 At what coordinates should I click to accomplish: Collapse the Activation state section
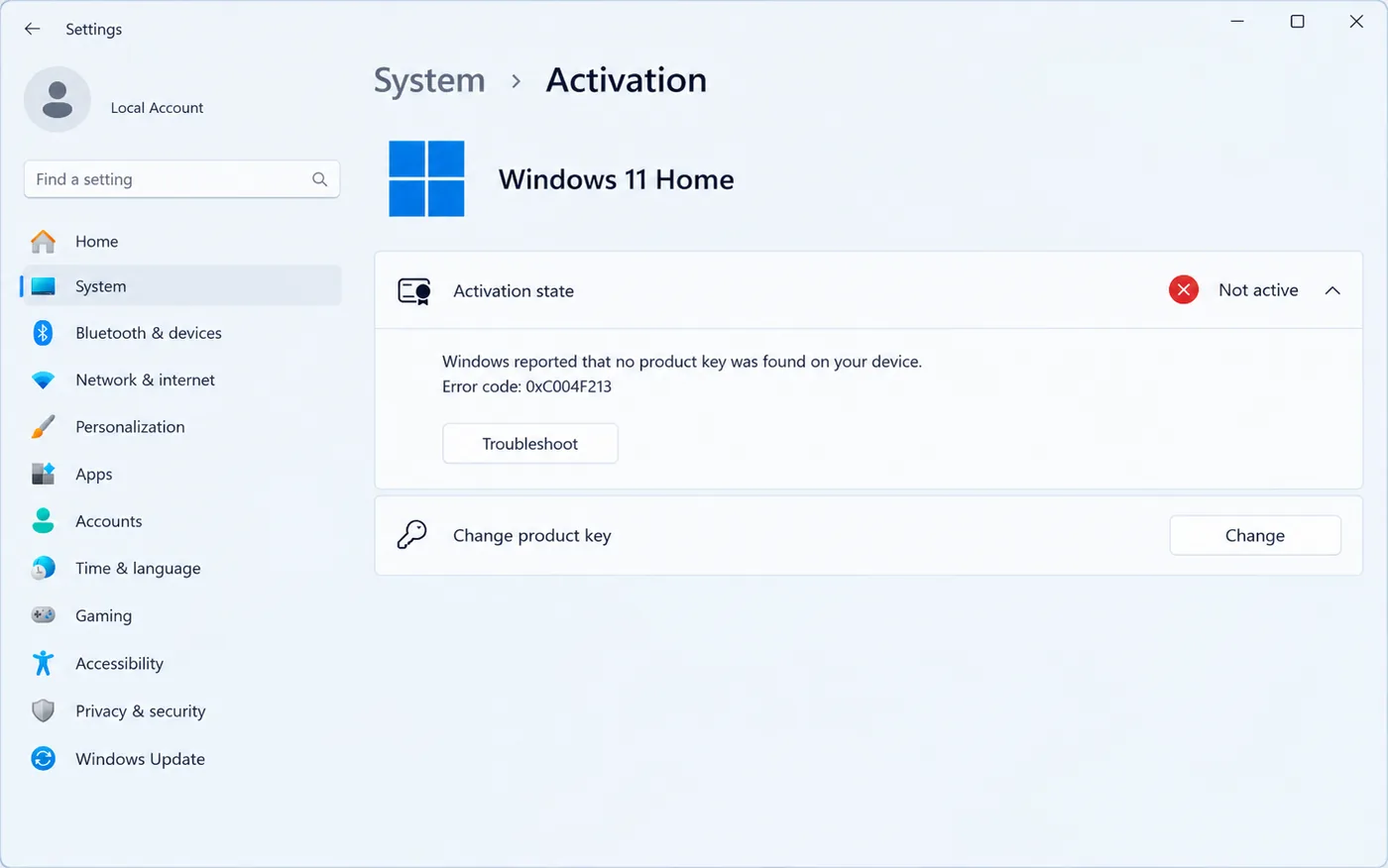pos(1332,290)
